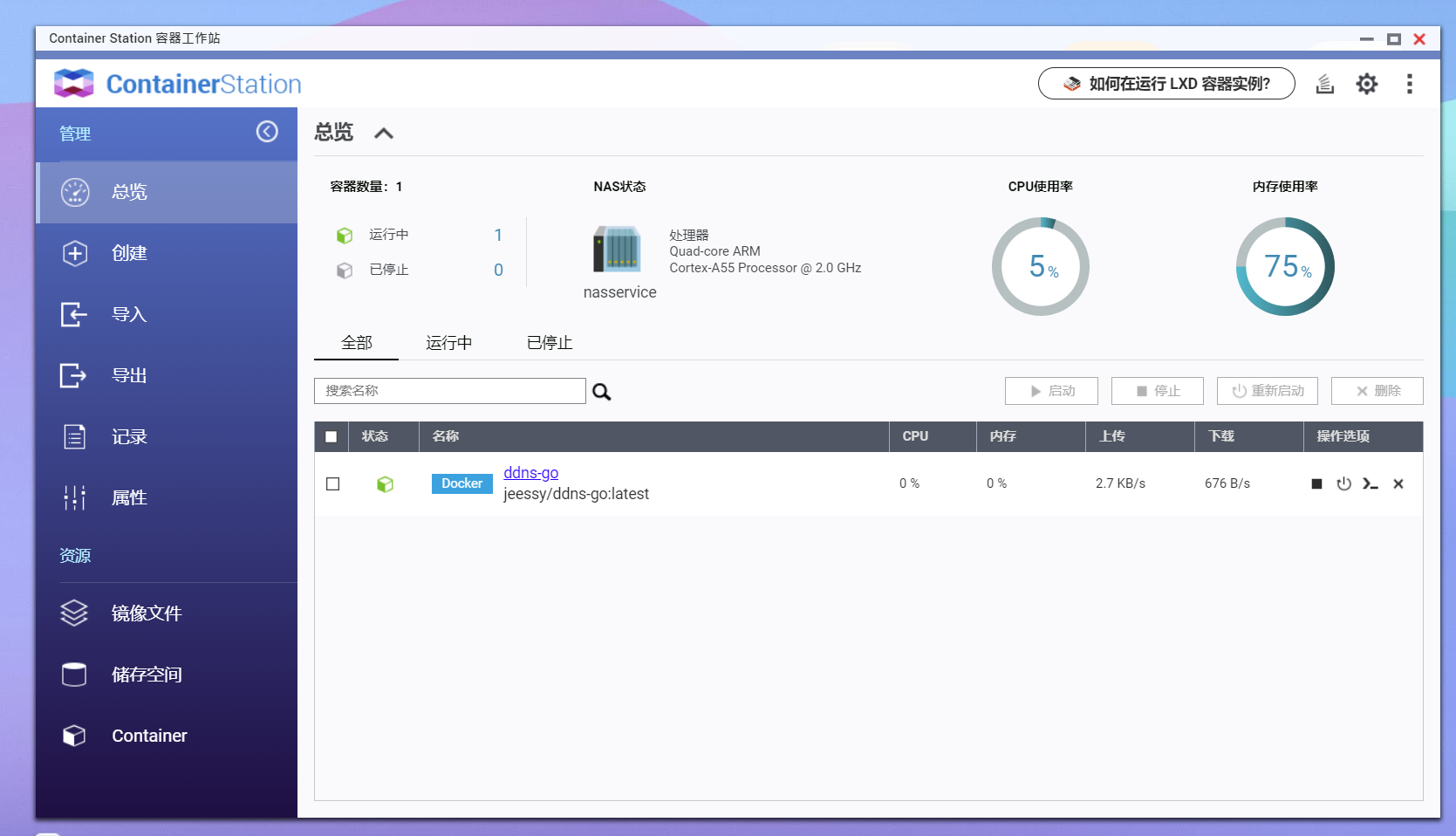Check the ddns-go row checkbox
1456x836 pixels.
332,483
